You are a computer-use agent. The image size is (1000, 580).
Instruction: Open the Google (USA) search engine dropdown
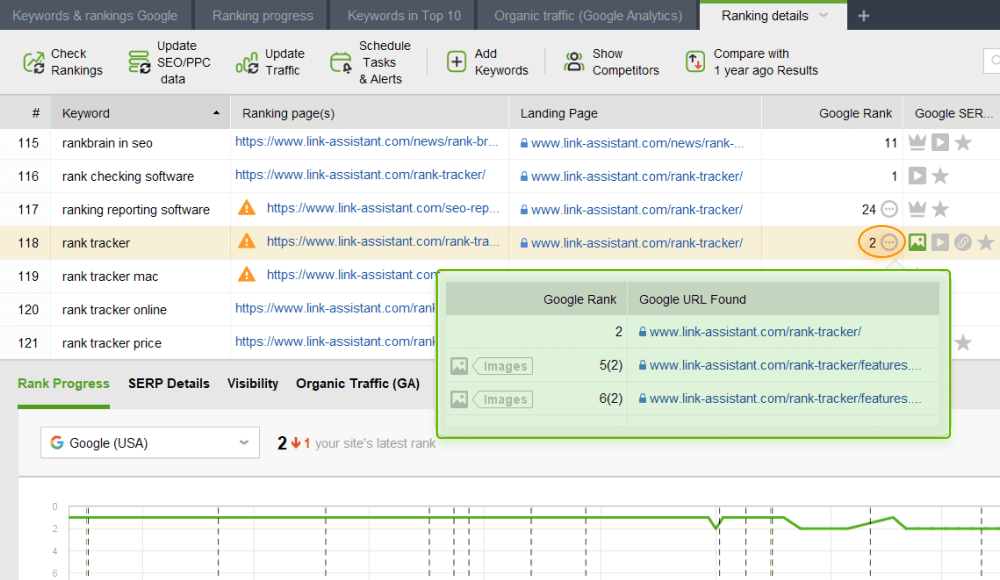150,443
